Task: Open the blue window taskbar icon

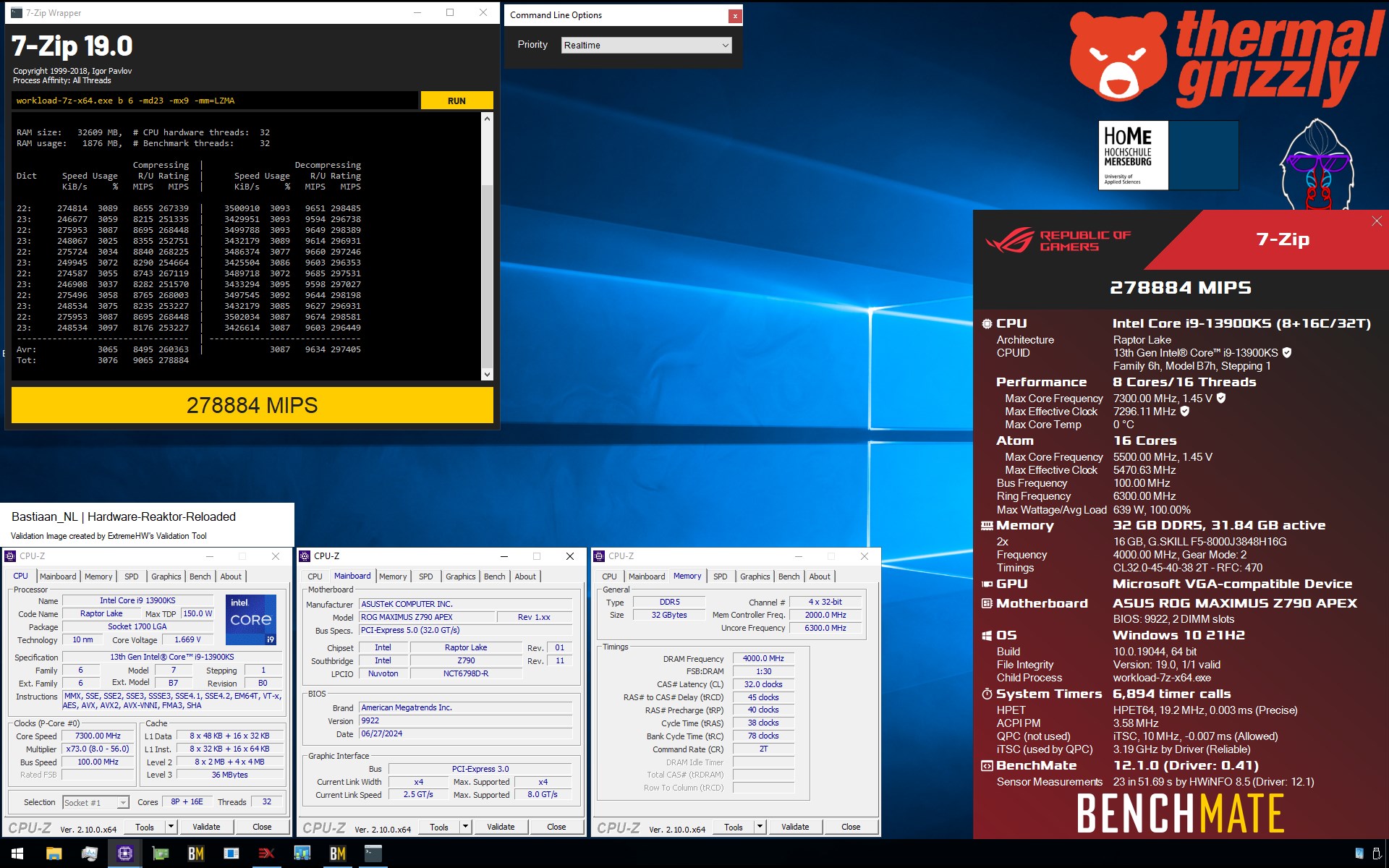Action: pyautogui.click(x=231, y=854)
